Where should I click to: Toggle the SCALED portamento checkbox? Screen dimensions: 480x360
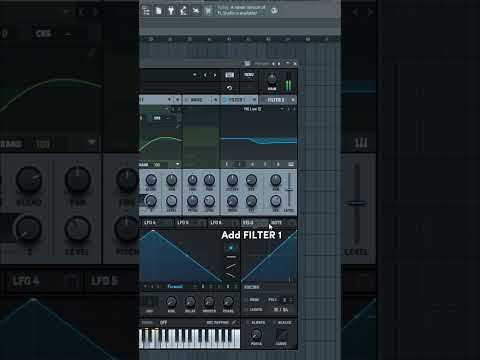pos(274,323)
